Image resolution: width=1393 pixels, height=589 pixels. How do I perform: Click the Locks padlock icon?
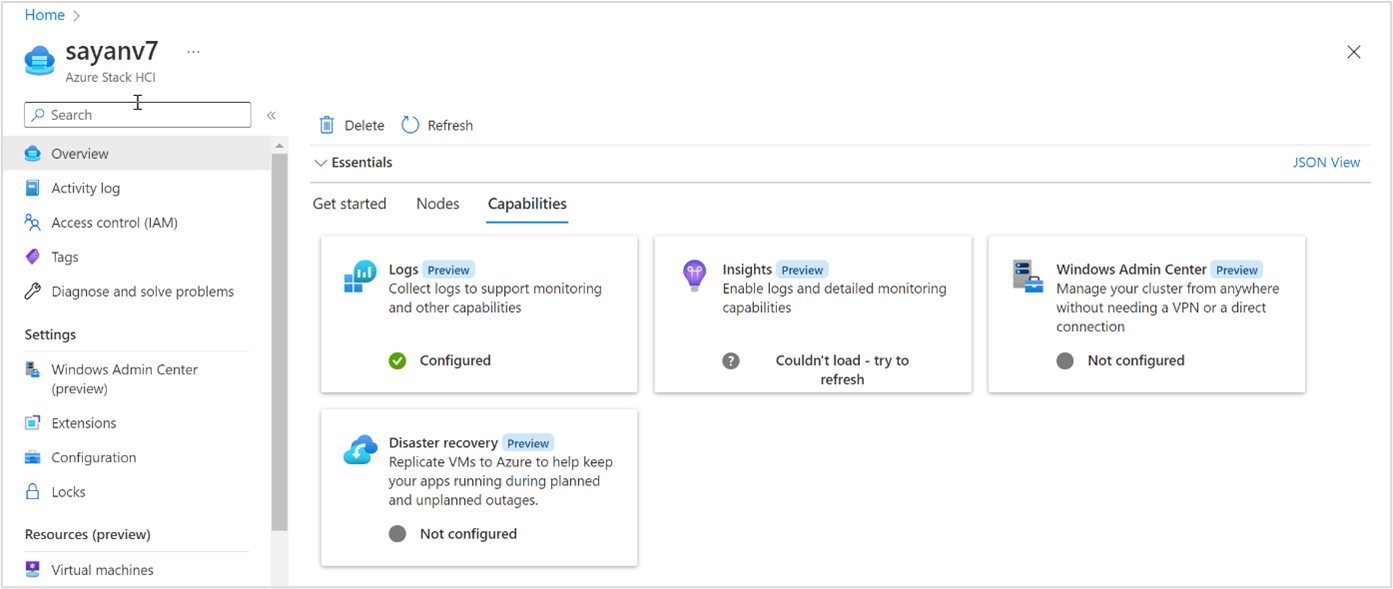33,492
